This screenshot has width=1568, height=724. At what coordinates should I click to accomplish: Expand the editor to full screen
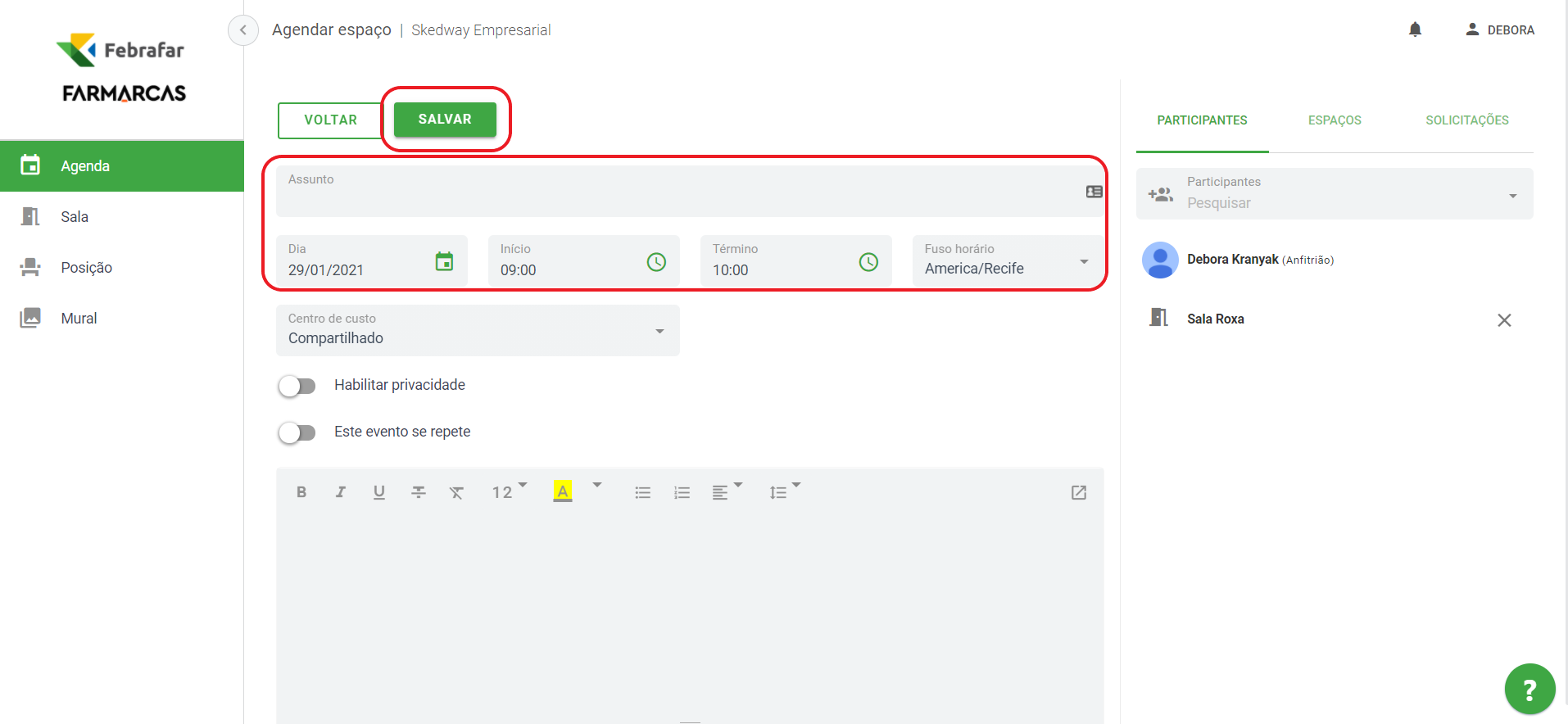1078,492
